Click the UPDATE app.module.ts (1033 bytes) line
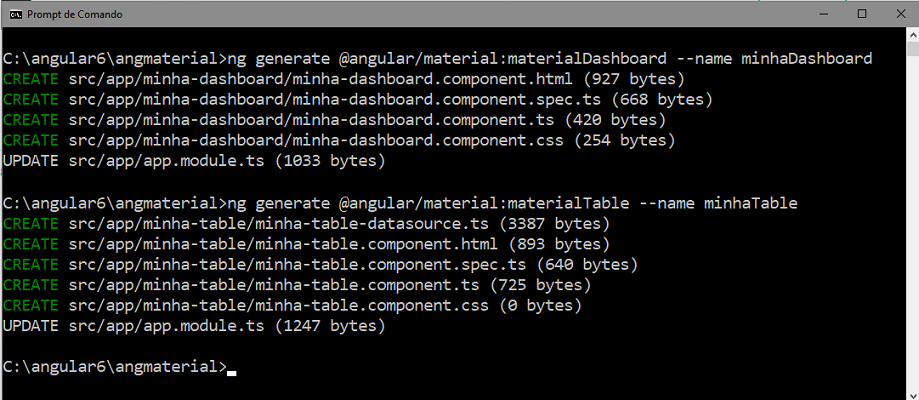The image size is (919, 400). (194, 161)
